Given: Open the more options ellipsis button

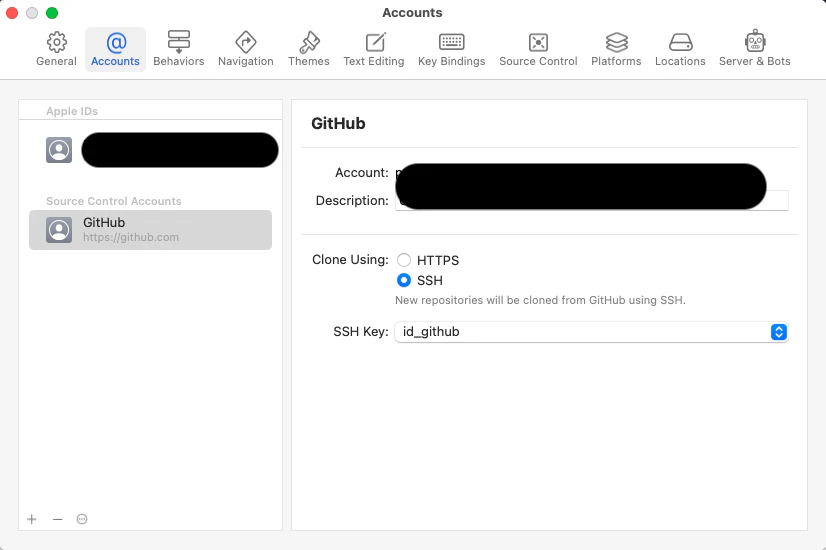Looking at the screenshot, I should pos(82,519).
